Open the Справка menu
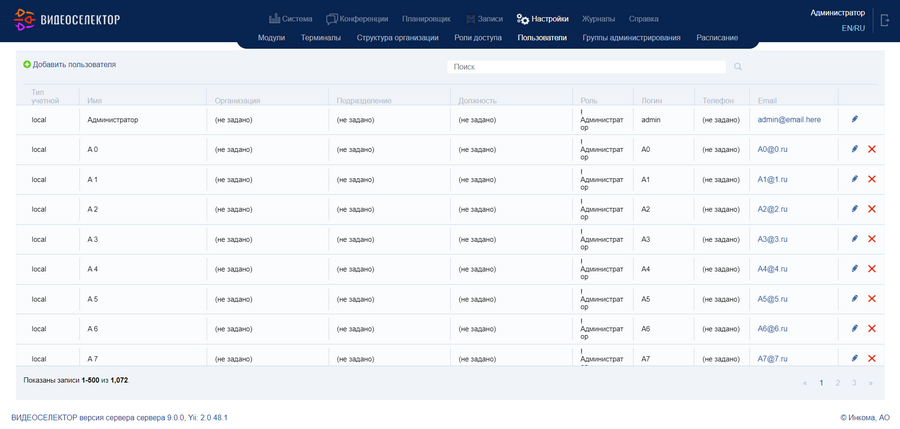This screenshot has height=429, width=900. click(x=644, y=19)
